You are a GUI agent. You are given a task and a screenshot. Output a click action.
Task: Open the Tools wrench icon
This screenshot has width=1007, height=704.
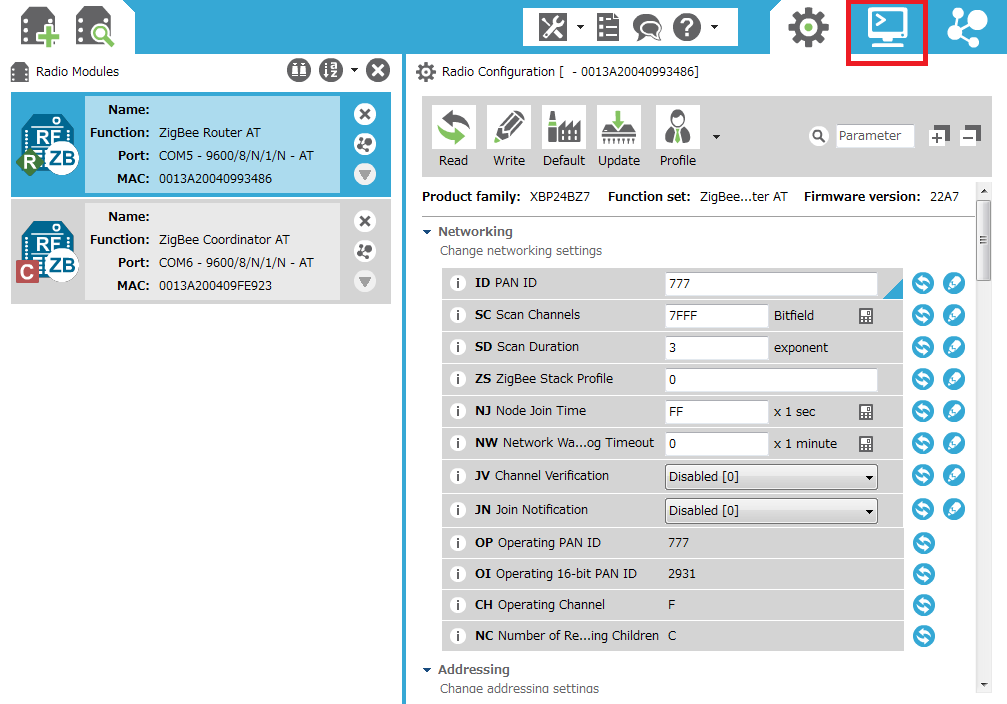(x=552, y=27)
